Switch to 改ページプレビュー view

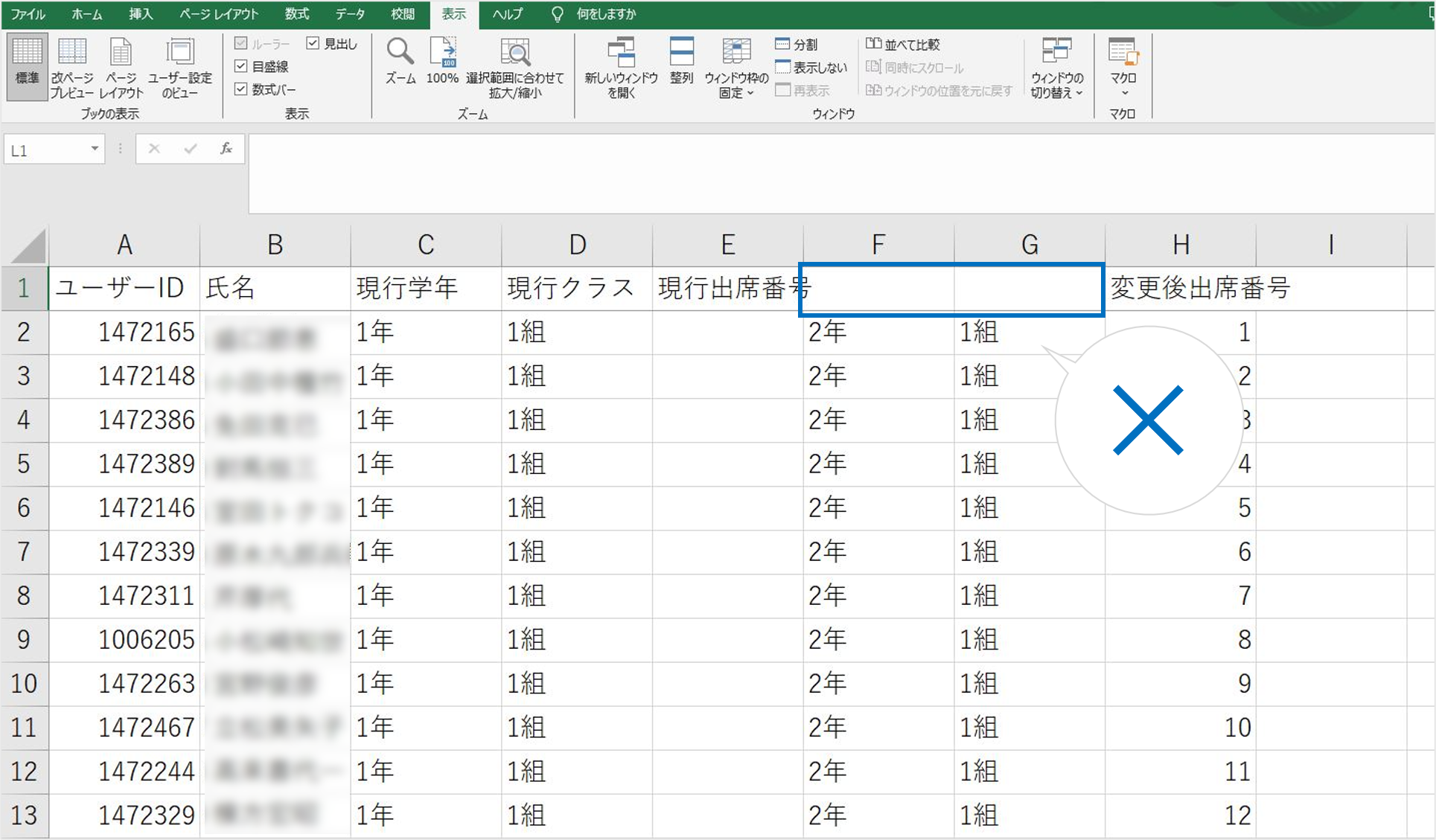point(72,54)
